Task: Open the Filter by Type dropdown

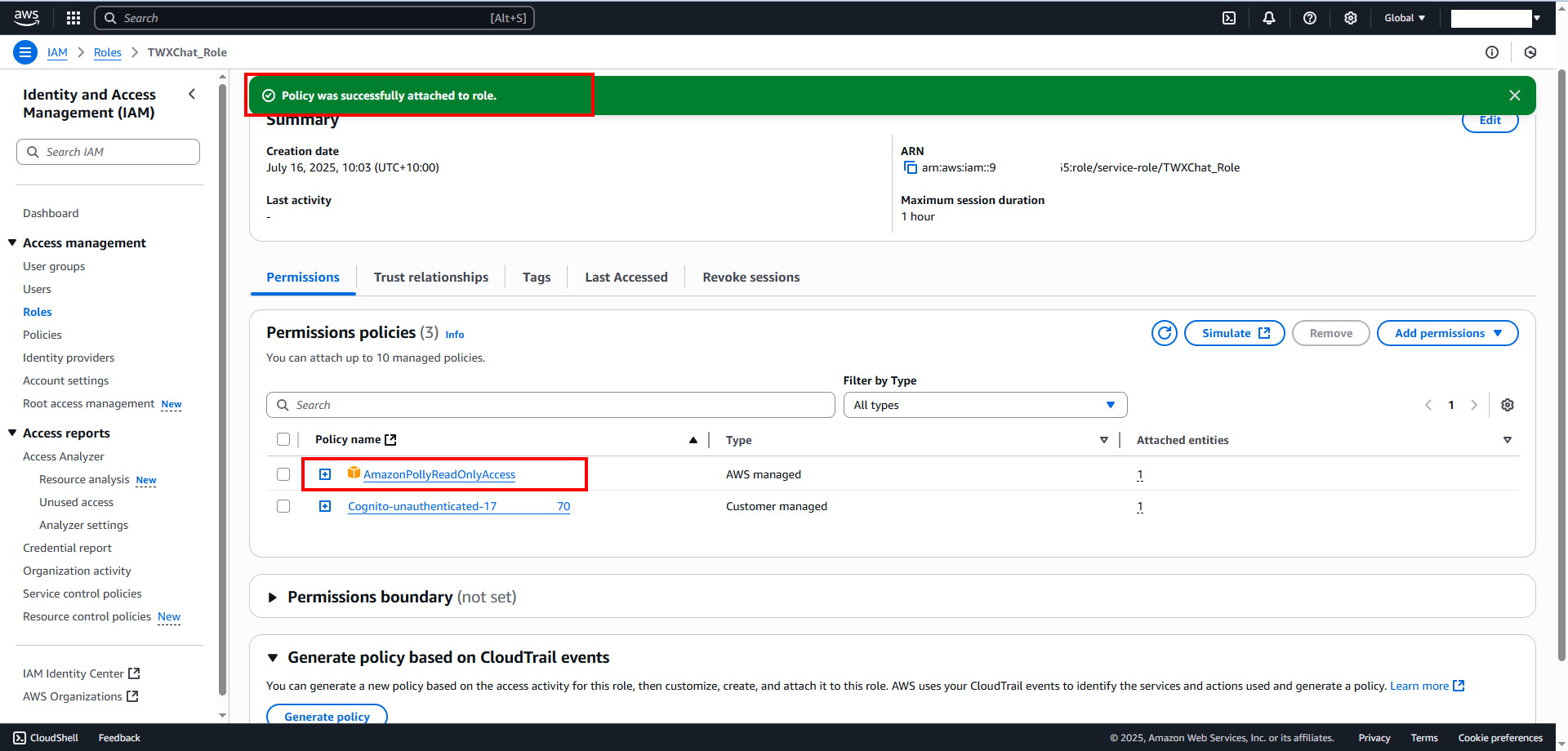Action: tap(984, 405)
